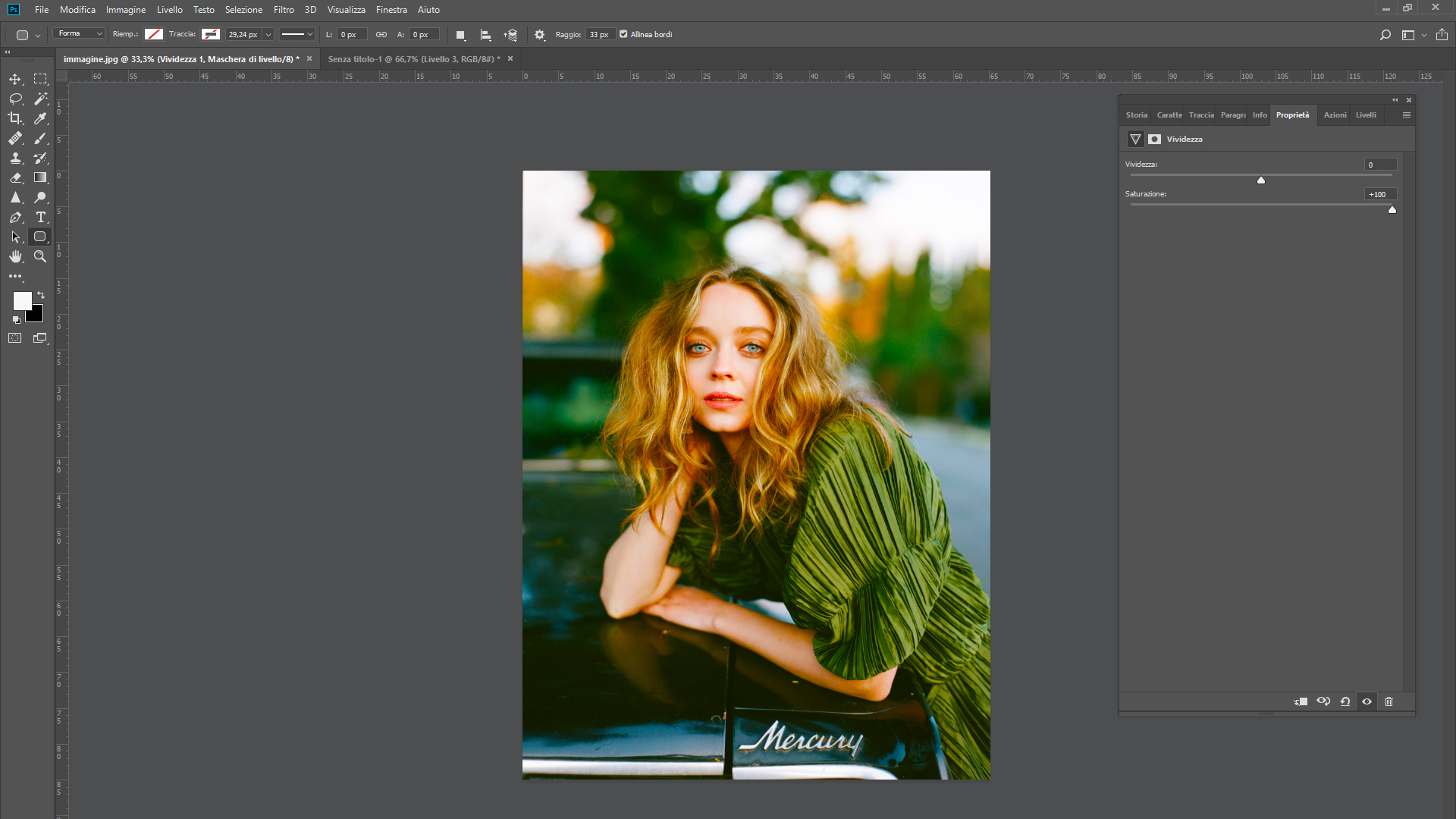Select the Magic Wand tool

pos(41,99)
